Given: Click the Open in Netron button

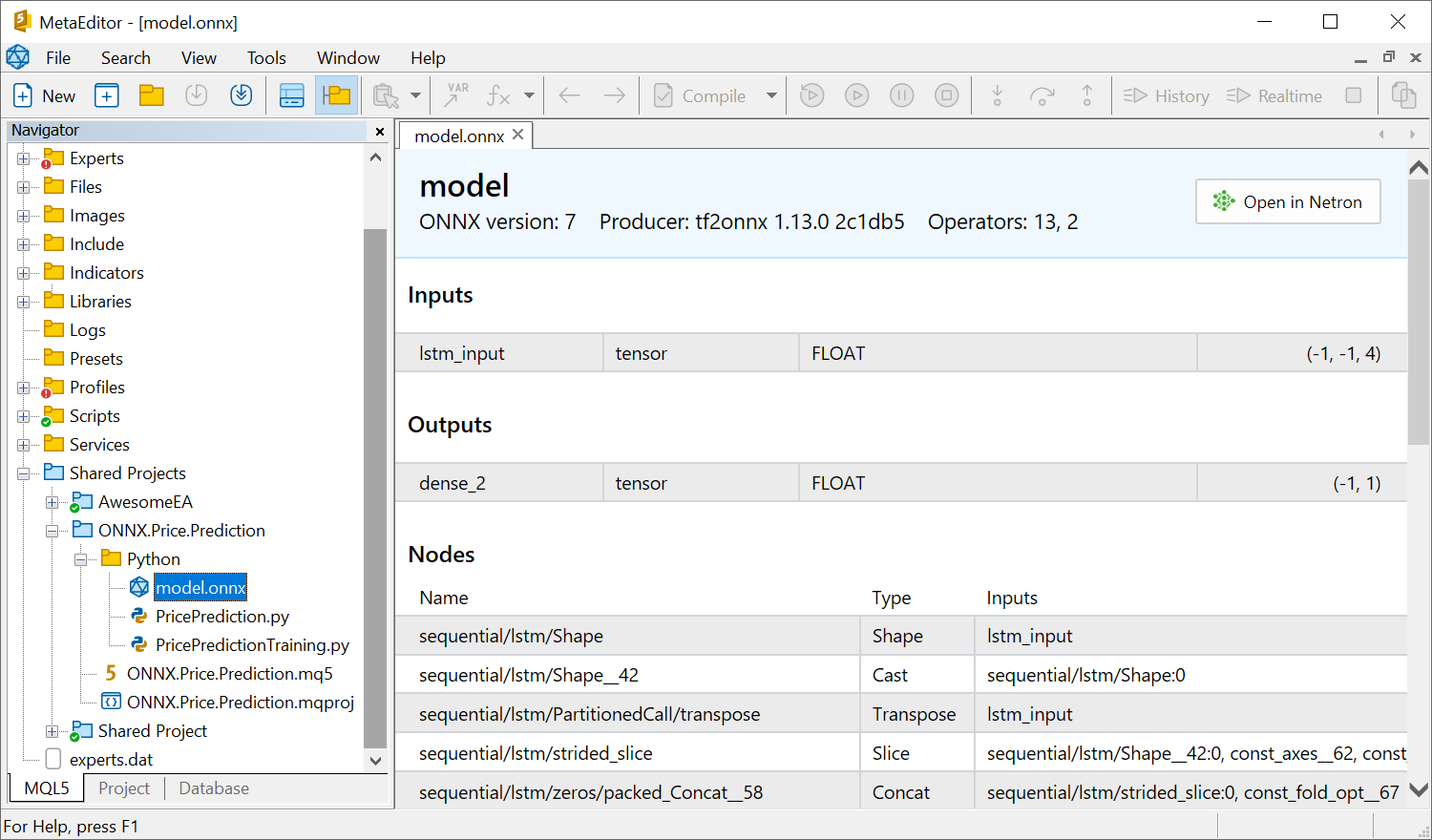Looking at the screenshot, I should pos(1287,201).
